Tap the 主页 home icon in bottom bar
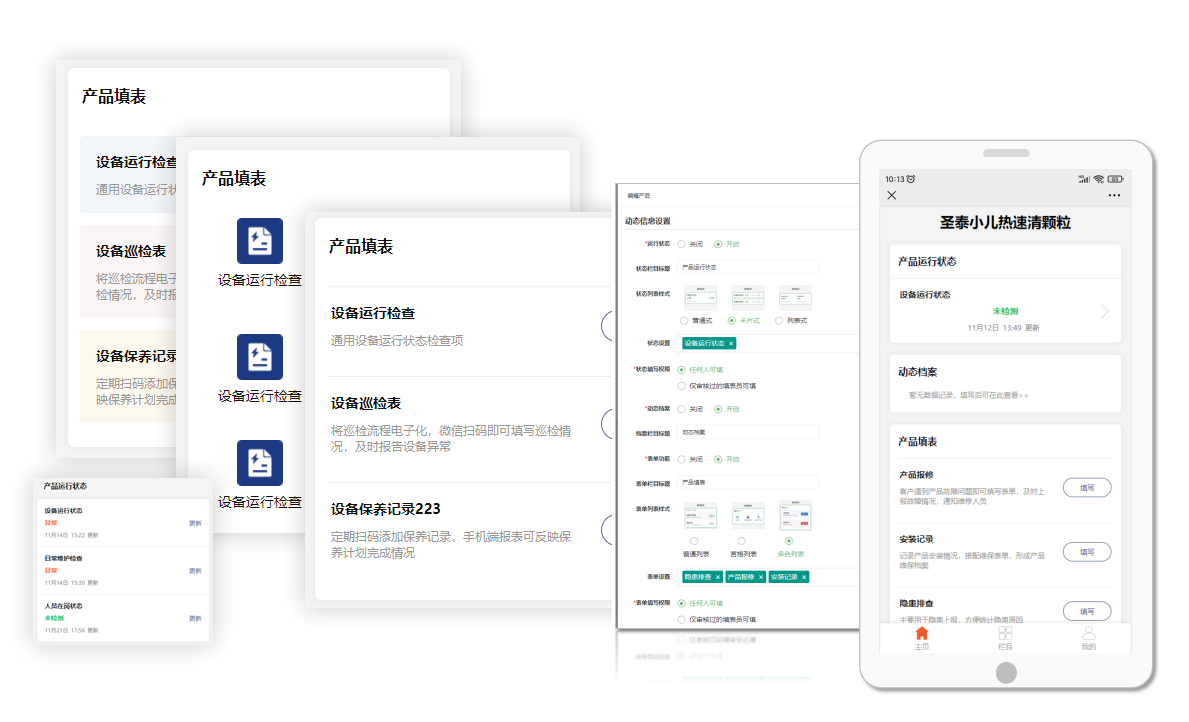This screenshot has width=1189, height=722. [x=921, y=634]
